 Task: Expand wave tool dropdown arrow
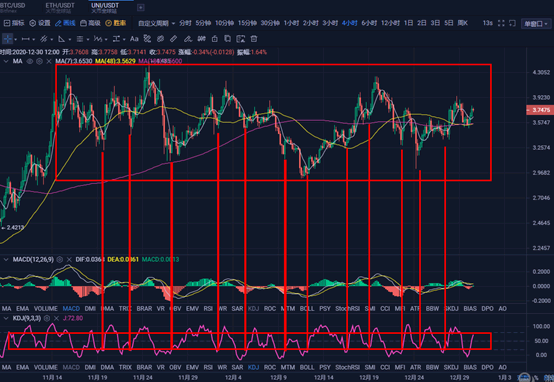pos(106,39)
